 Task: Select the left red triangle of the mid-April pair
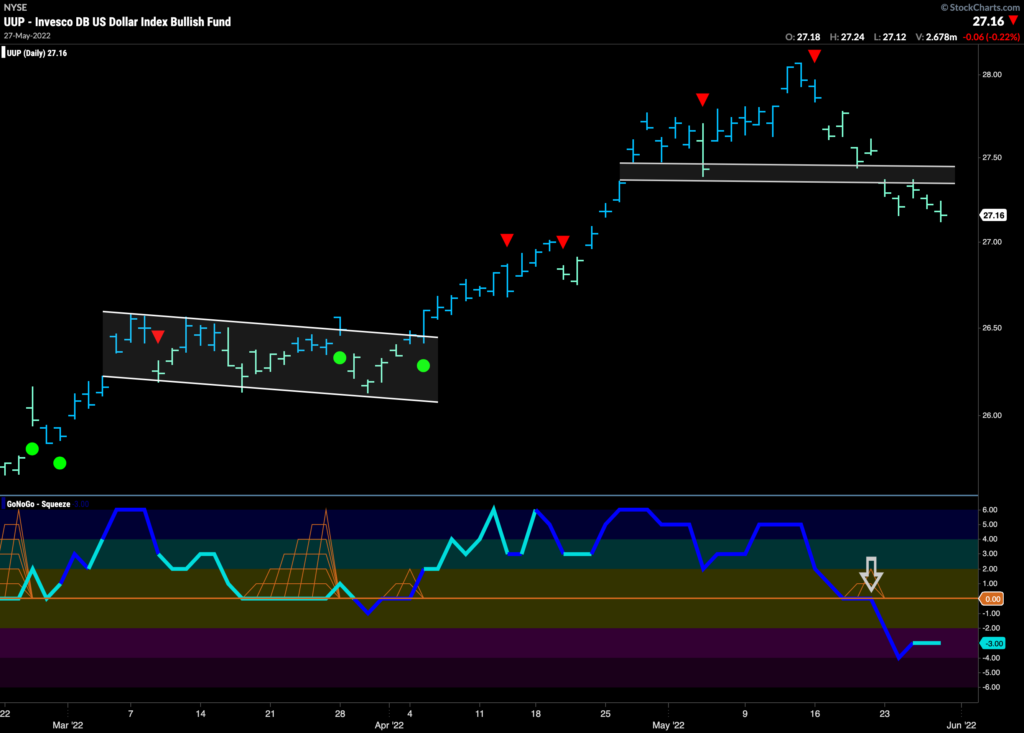[x=507, y=240]
